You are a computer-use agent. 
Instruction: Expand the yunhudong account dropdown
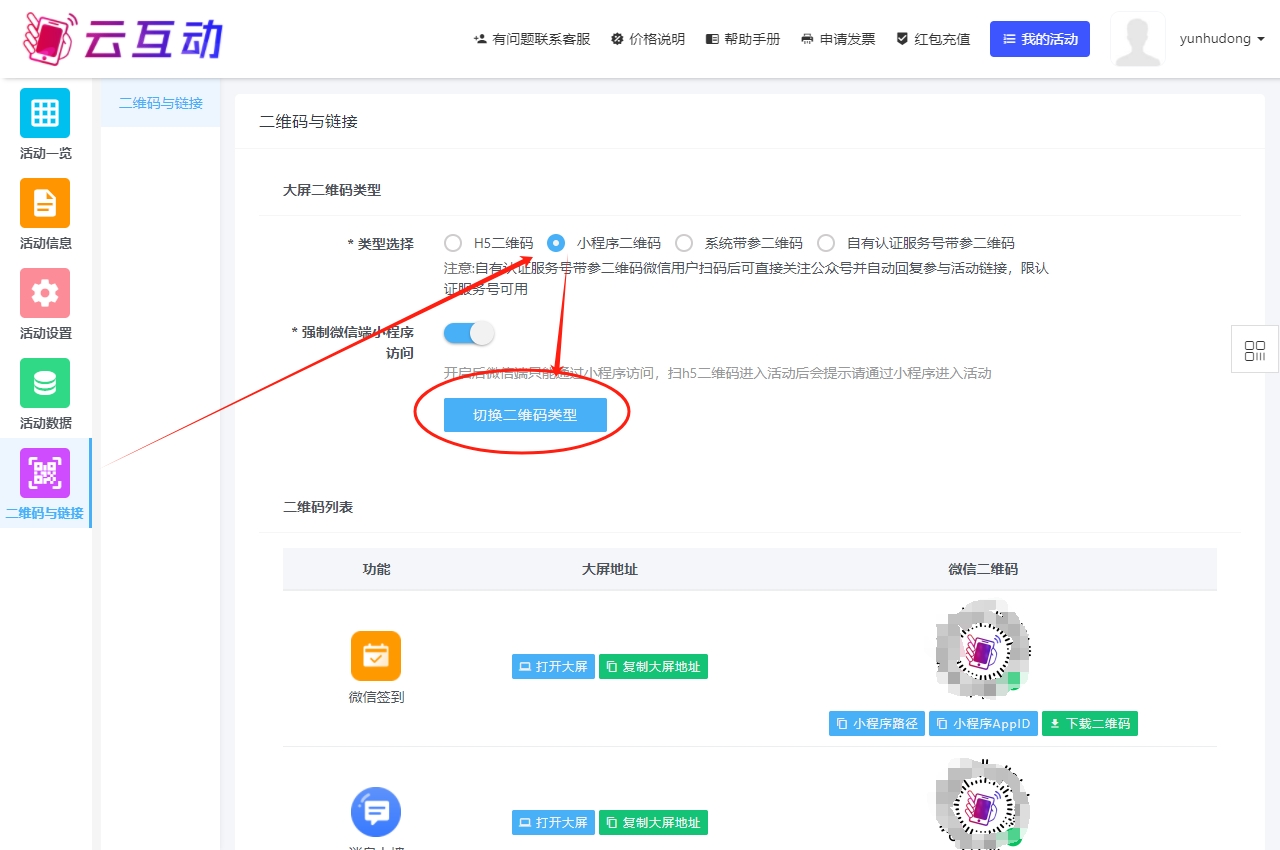tap(1222, 39)
